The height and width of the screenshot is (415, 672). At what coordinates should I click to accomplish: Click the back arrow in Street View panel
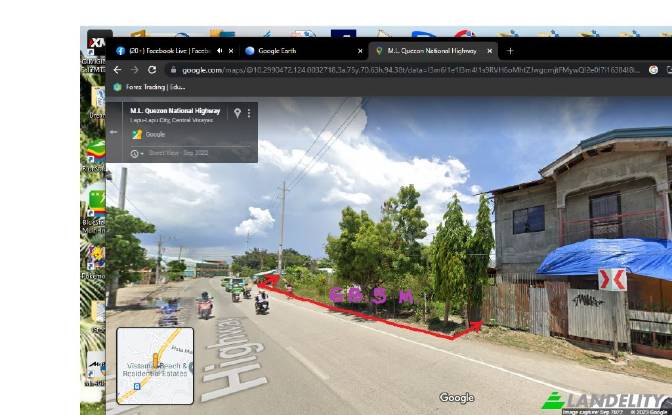113,132
